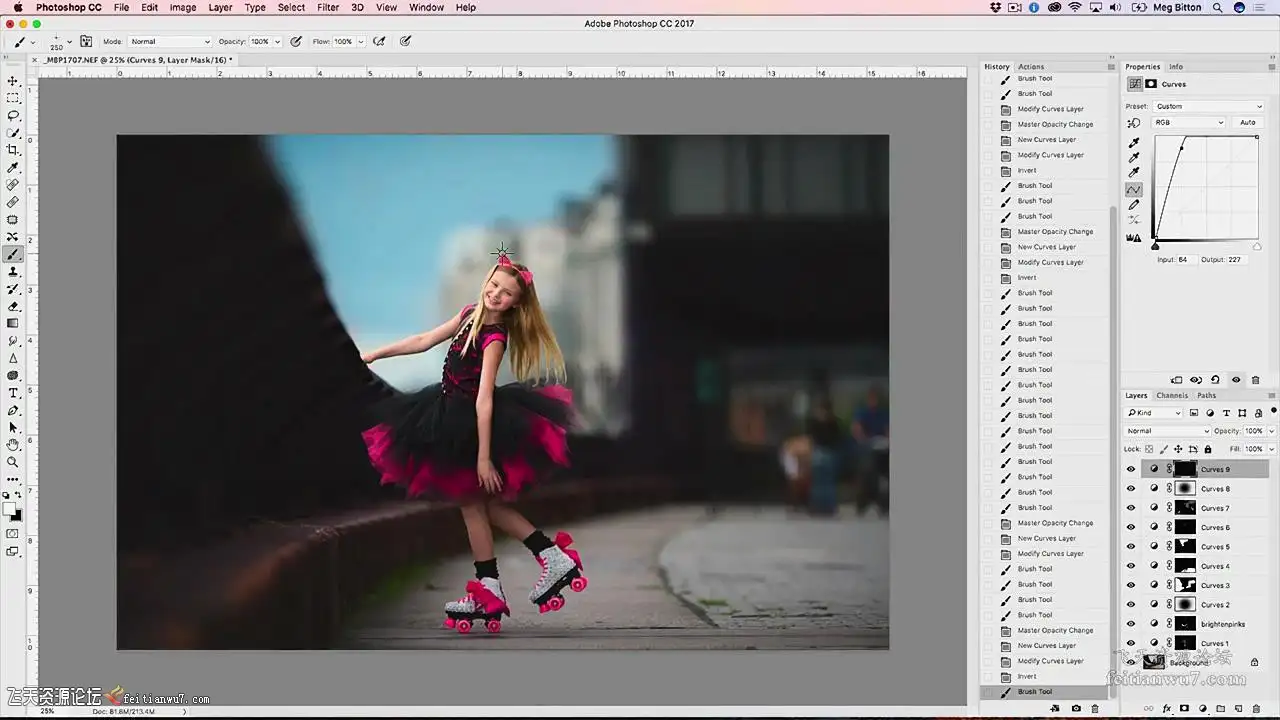Expand the RGB channel dropdown

(1188, 122)
